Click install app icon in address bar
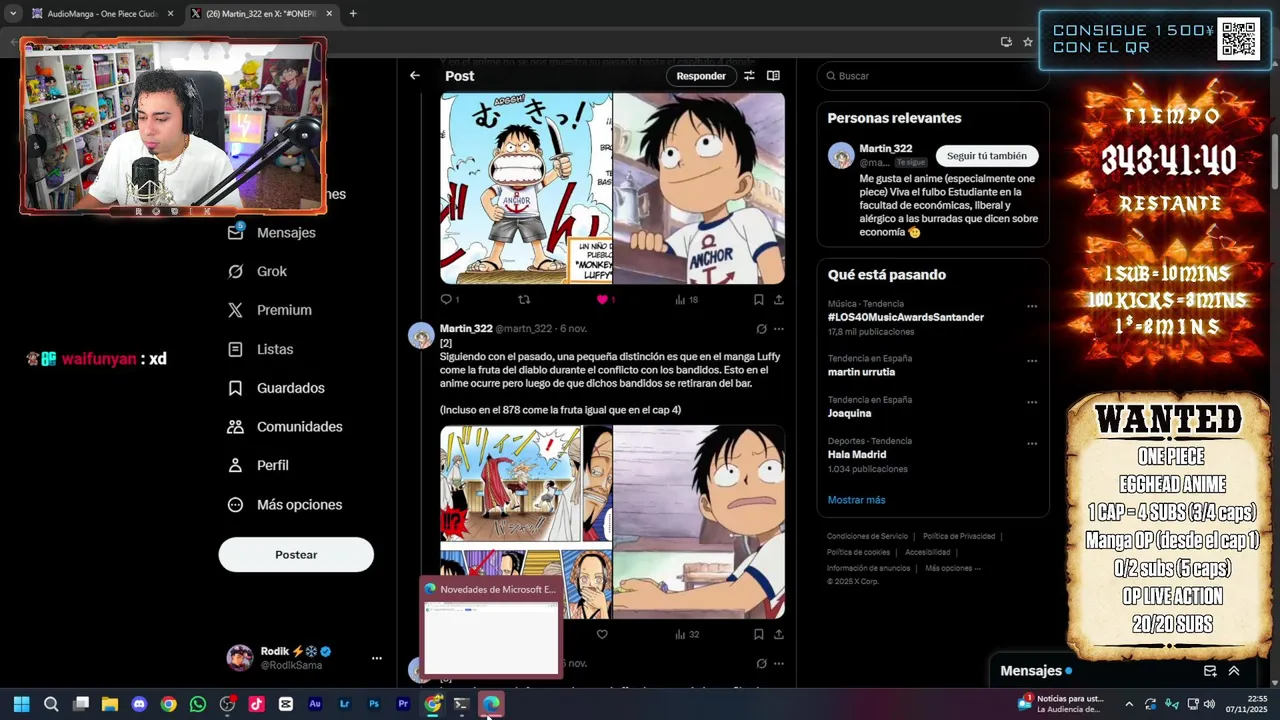 [x=1006, y=42]
